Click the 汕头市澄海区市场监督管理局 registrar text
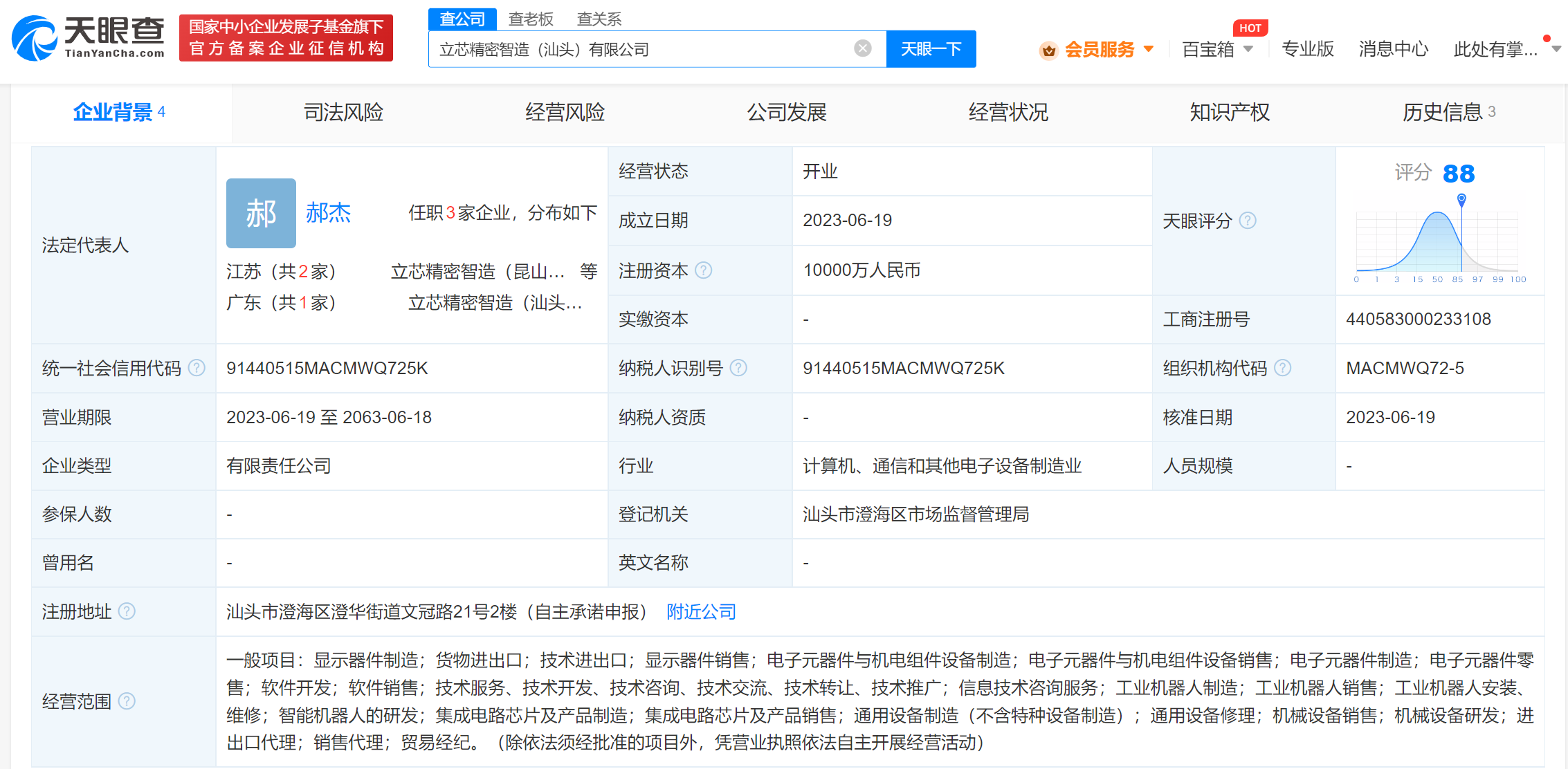This screenshot has height=769, width=1568. (x=916, y=514)
